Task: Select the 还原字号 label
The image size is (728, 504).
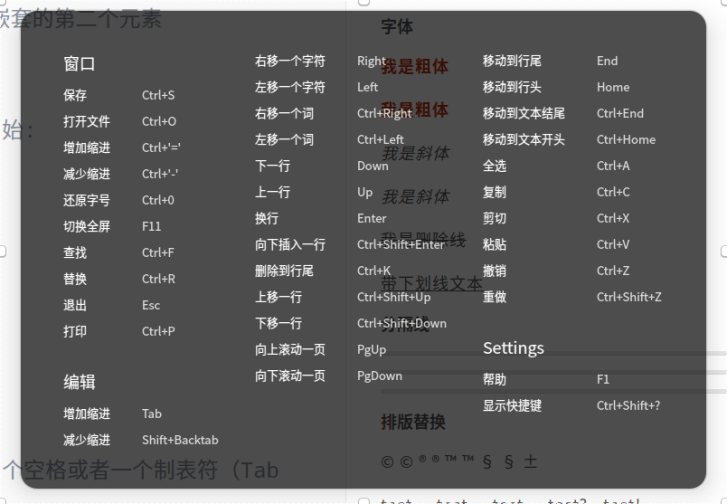Action: pos(87,200)
